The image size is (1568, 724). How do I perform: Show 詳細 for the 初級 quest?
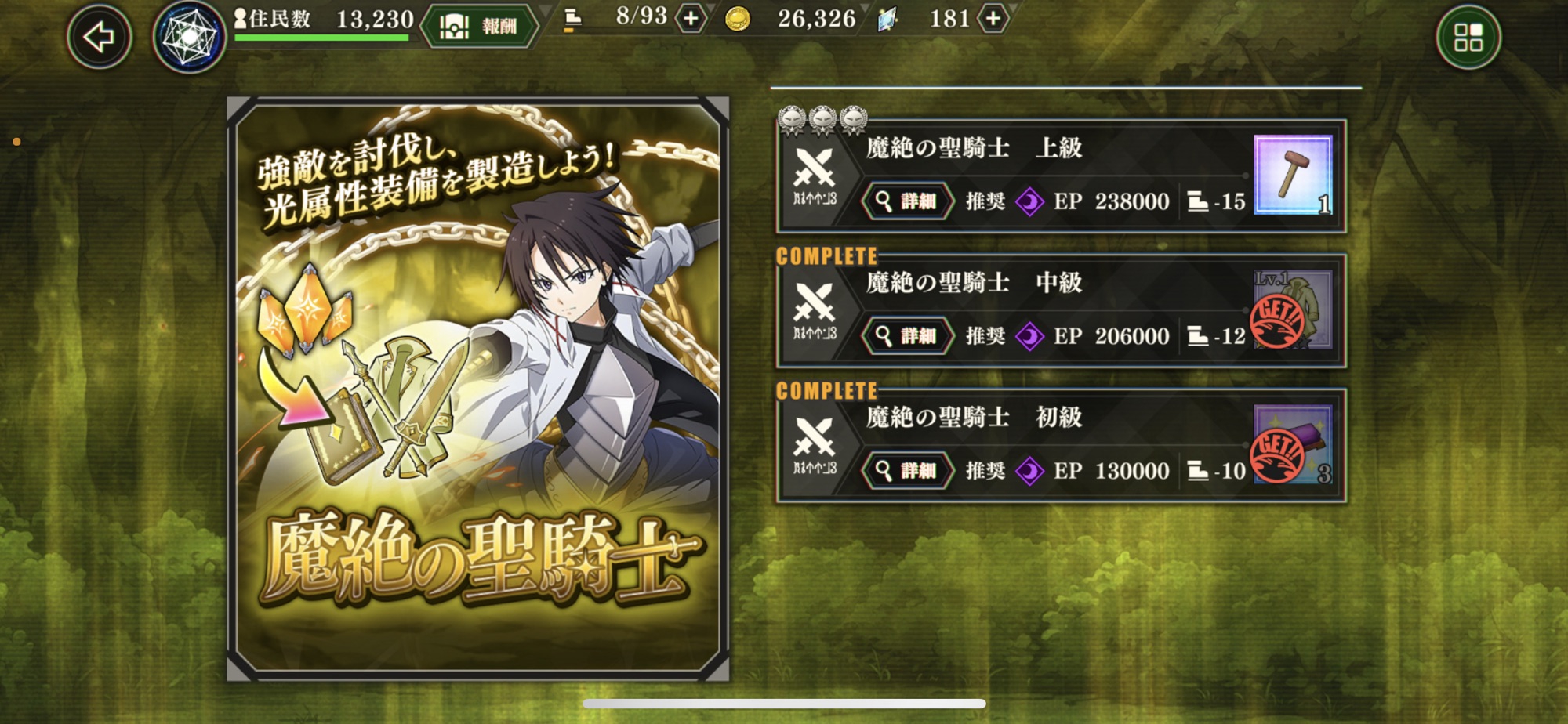(907, 471)
